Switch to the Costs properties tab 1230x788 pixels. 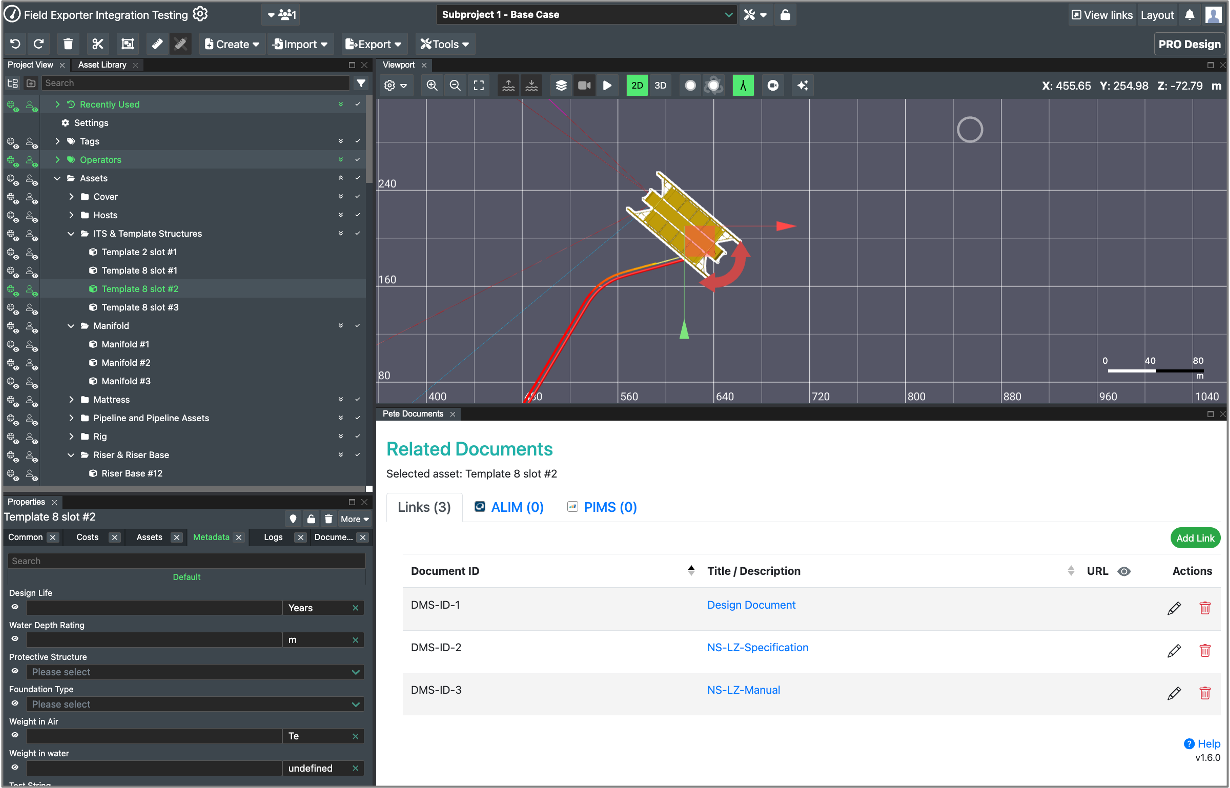pos(88,537)
